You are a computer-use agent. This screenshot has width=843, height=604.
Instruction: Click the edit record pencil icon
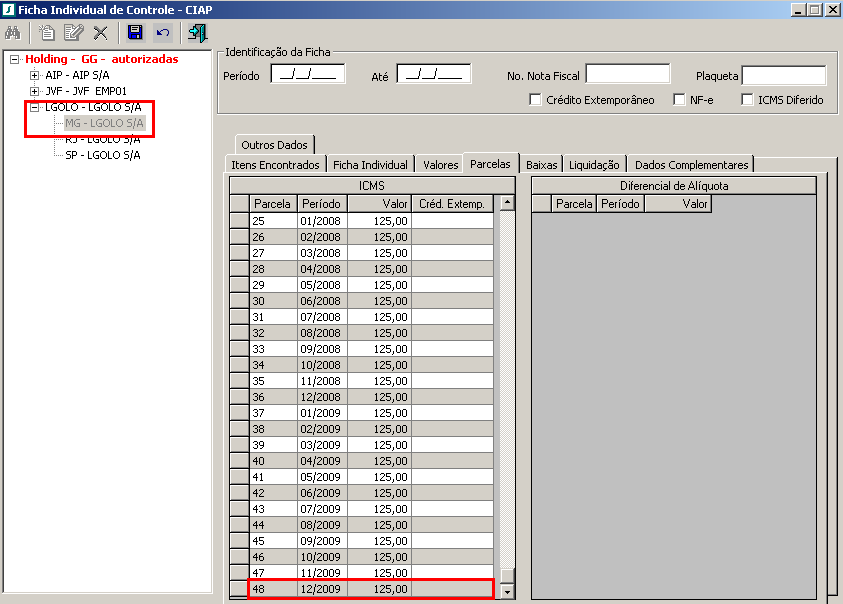coord(72,32)
